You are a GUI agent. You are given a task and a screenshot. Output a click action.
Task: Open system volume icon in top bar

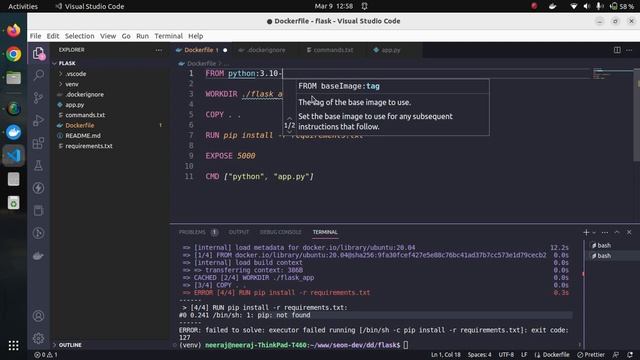point(587,6)
